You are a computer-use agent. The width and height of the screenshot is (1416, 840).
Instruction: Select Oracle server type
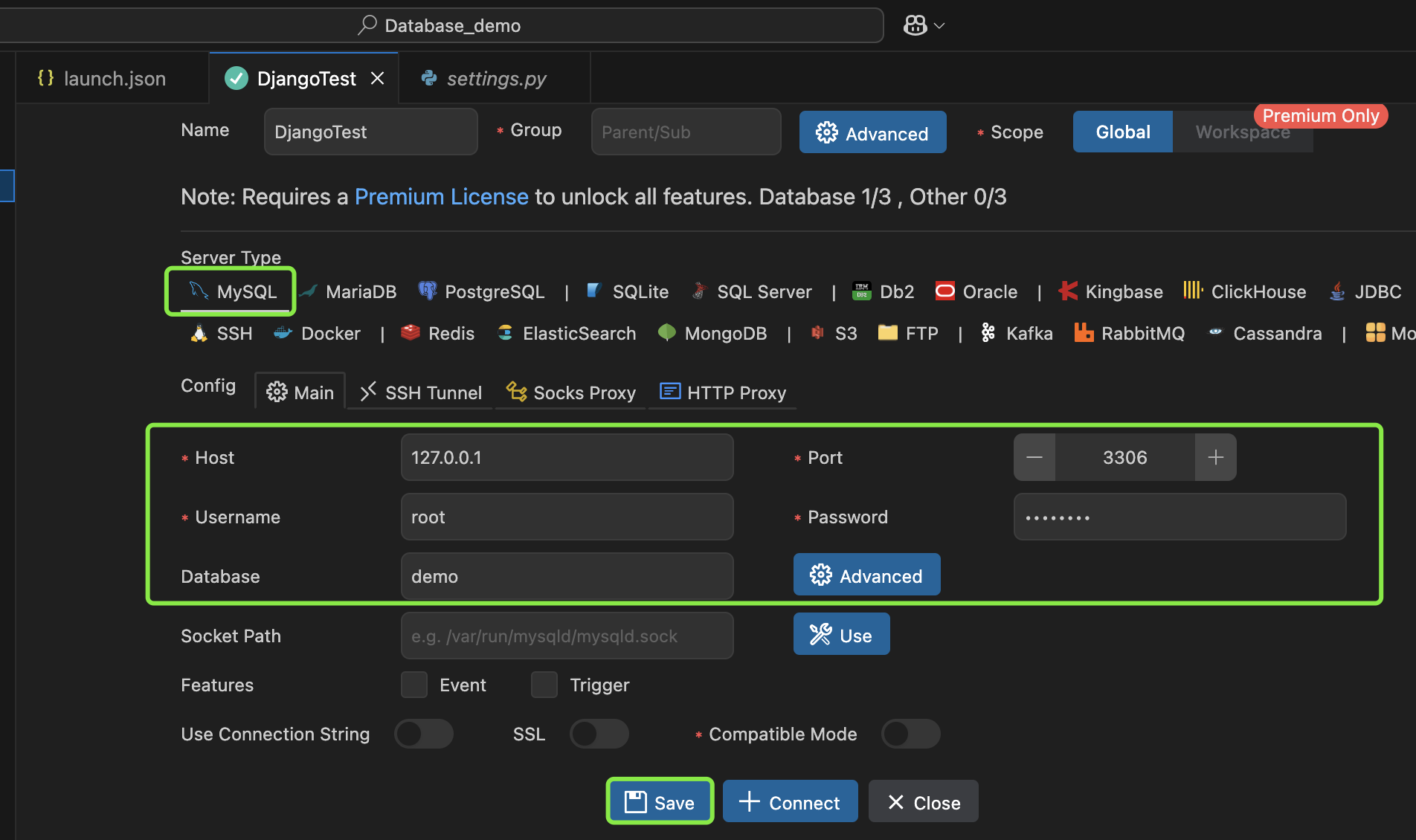pyautogui.click(x=976, y=291)
